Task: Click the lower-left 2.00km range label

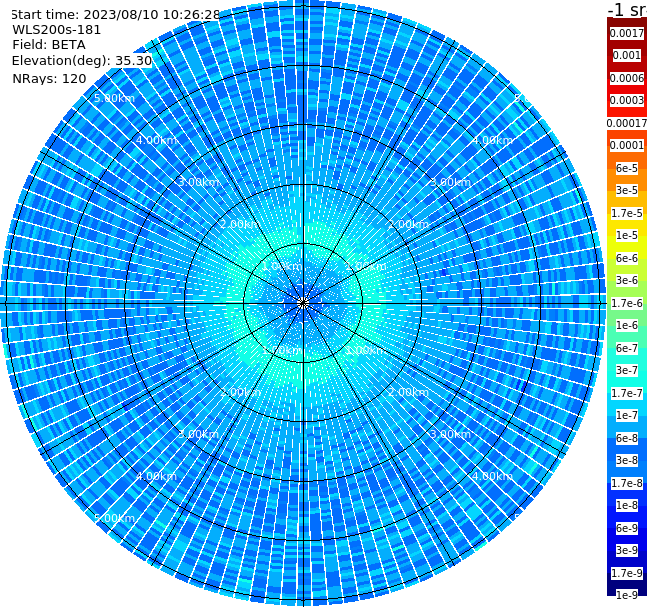Action: tap(241, 392)
